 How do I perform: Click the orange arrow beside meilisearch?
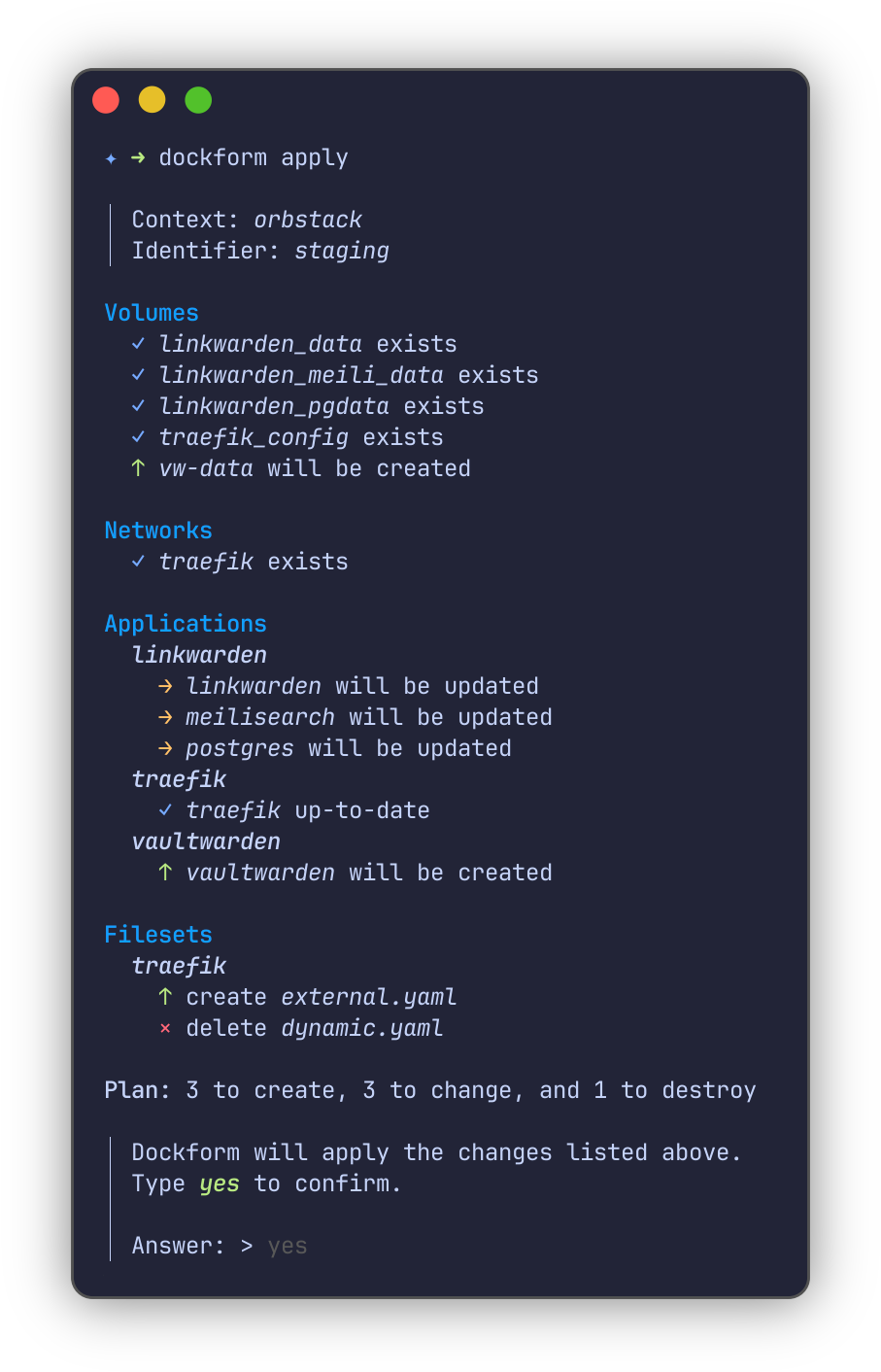[x=165, y=717]
